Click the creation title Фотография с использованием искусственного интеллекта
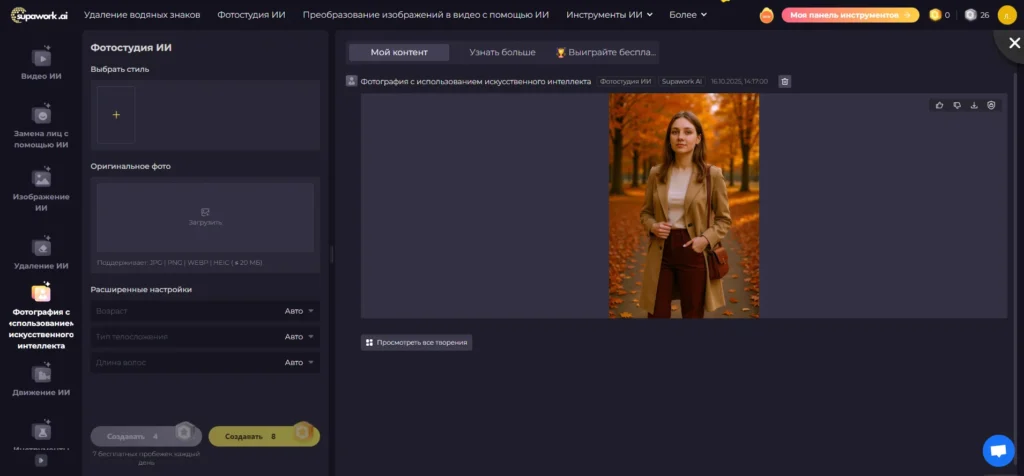This screenshot has width=1024, height=476. [x=476, y=82]
